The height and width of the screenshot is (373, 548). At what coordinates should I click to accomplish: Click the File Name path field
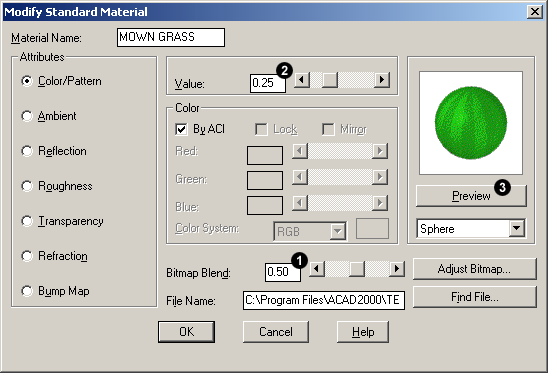pos(324,300)
